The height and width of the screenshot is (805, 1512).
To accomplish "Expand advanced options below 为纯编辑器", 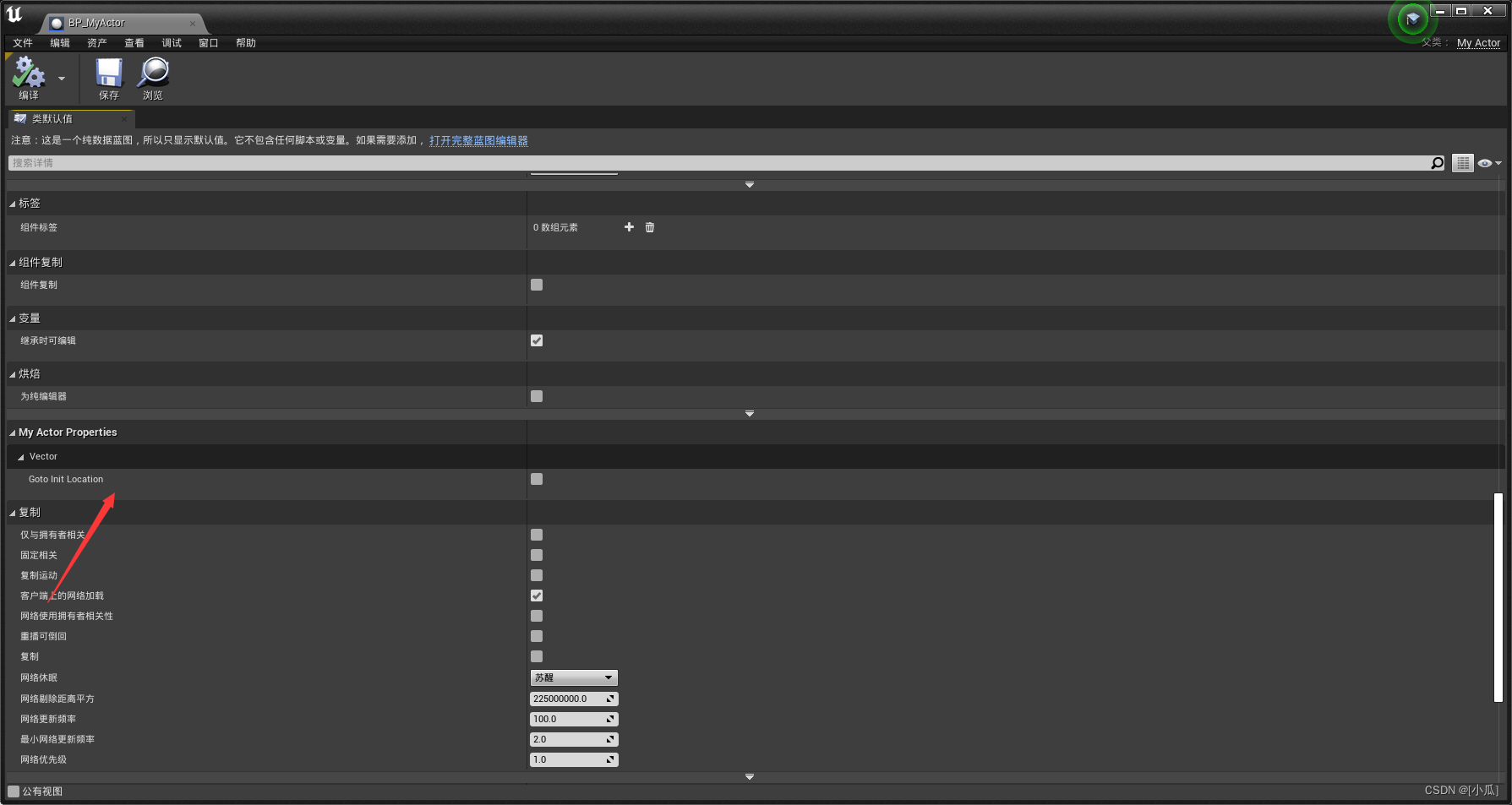I will [750, 414].
